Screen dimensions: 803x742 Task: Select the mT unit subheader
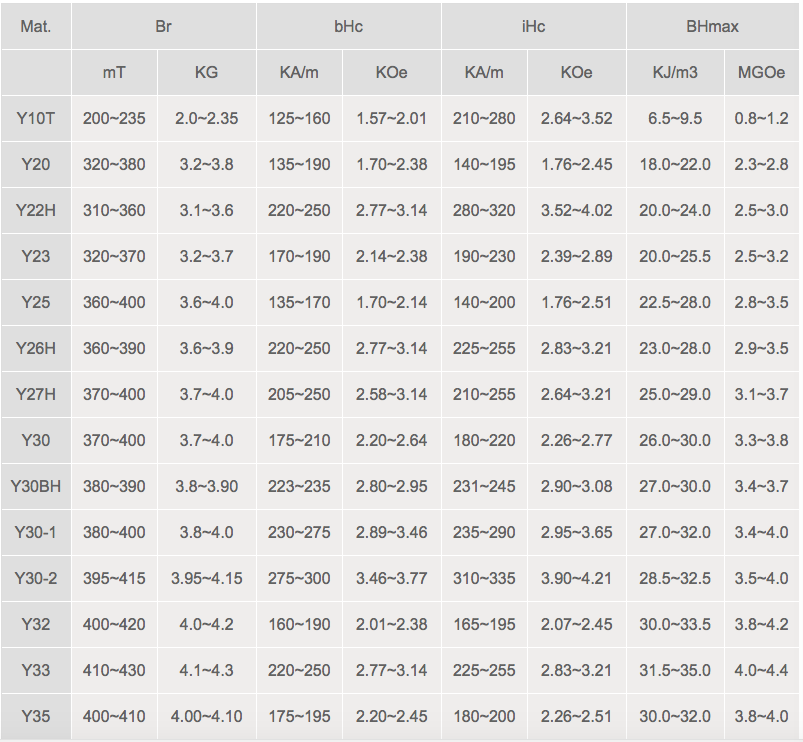coord(114,73)
